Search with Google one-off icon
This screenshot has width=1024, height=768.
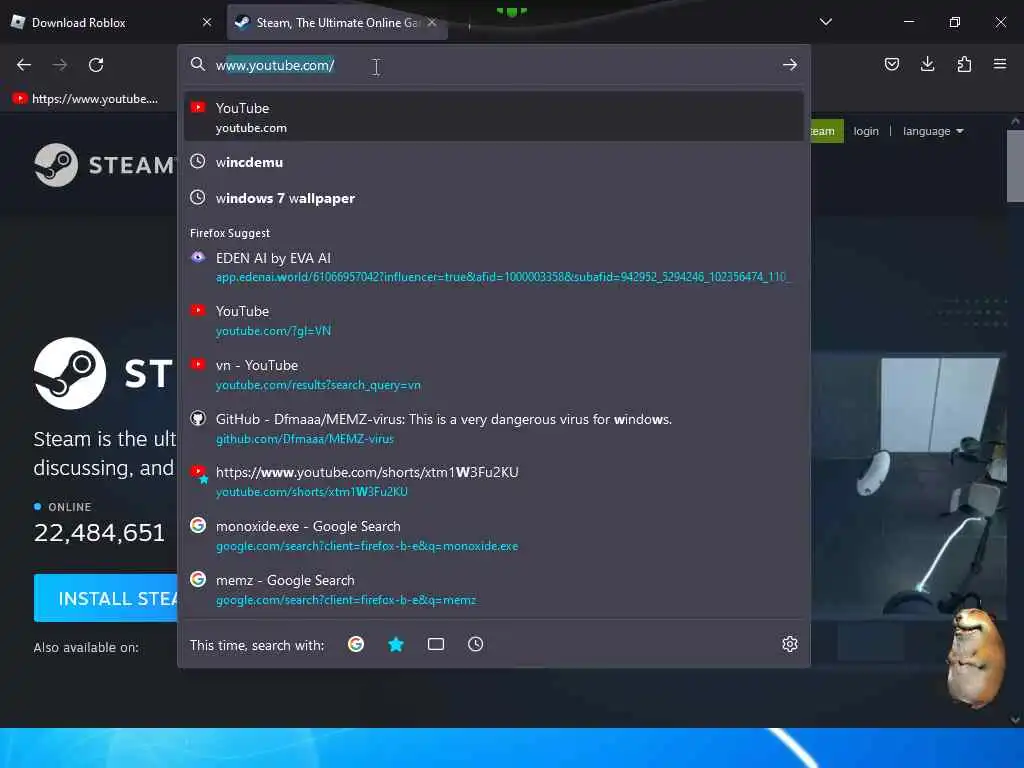356,645
